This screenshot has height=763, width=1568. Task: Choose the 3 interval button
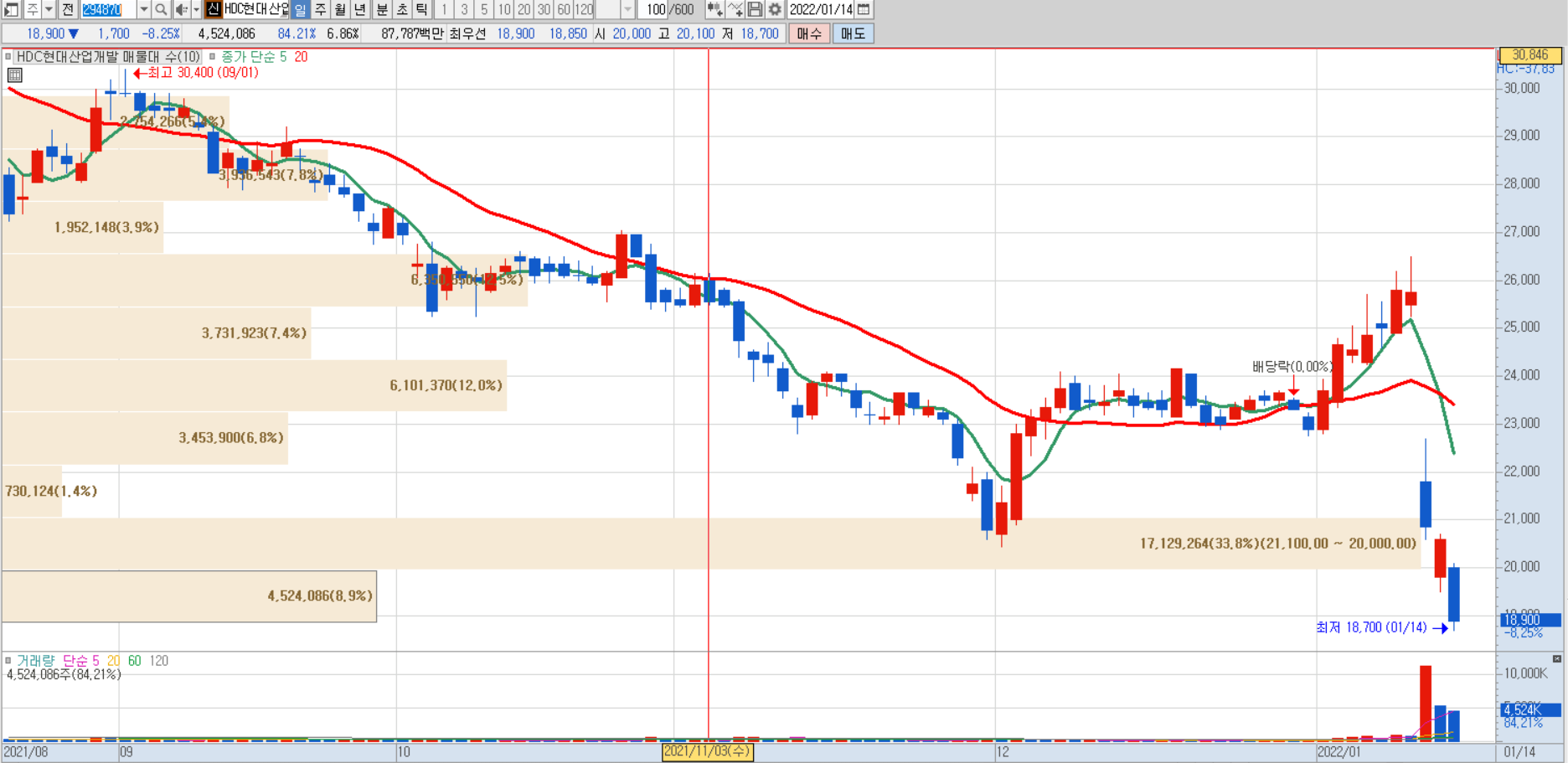pos(464,9)
